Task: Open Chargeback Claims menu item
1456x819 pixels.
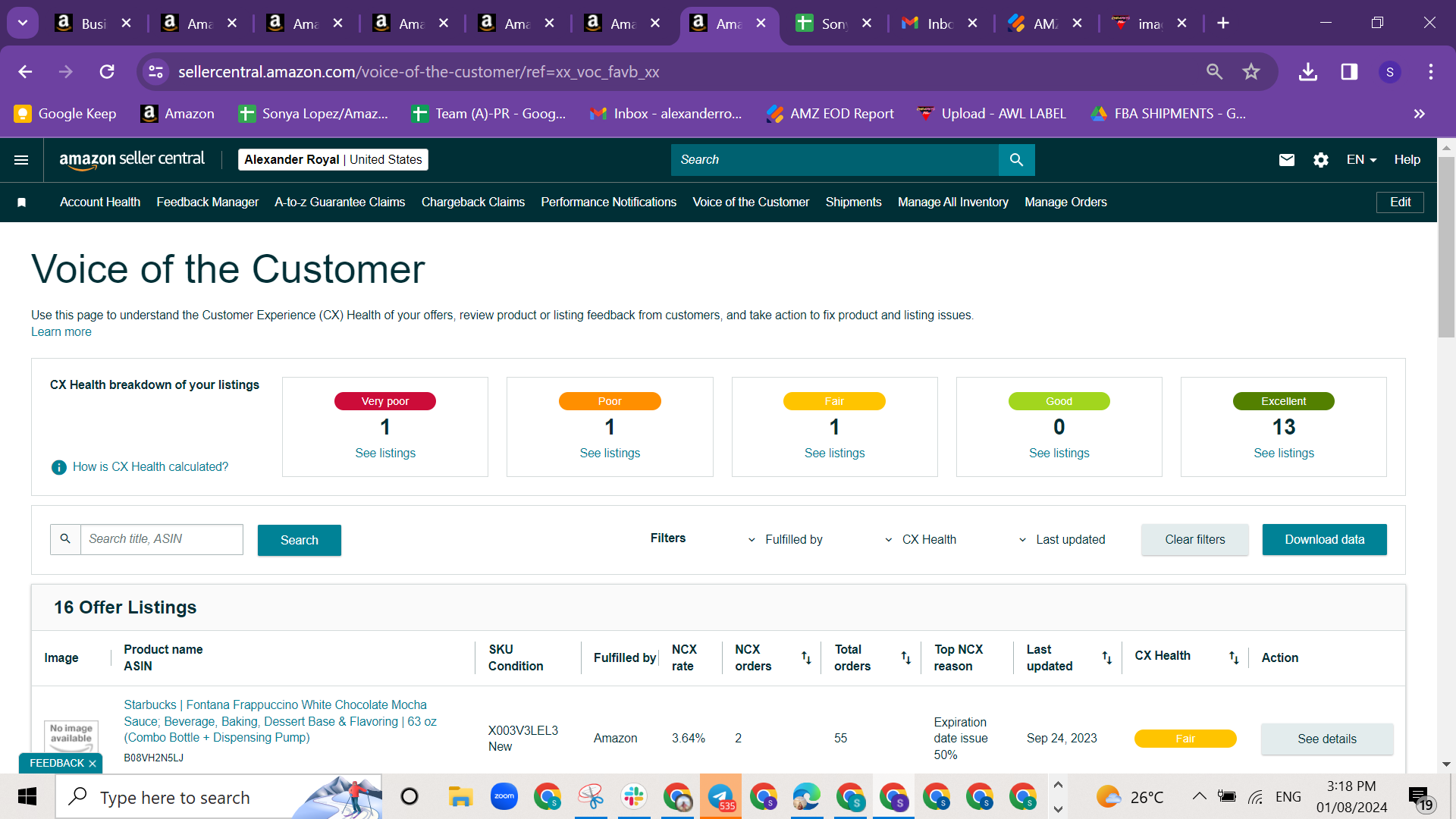Action: (x=473, y=202)
